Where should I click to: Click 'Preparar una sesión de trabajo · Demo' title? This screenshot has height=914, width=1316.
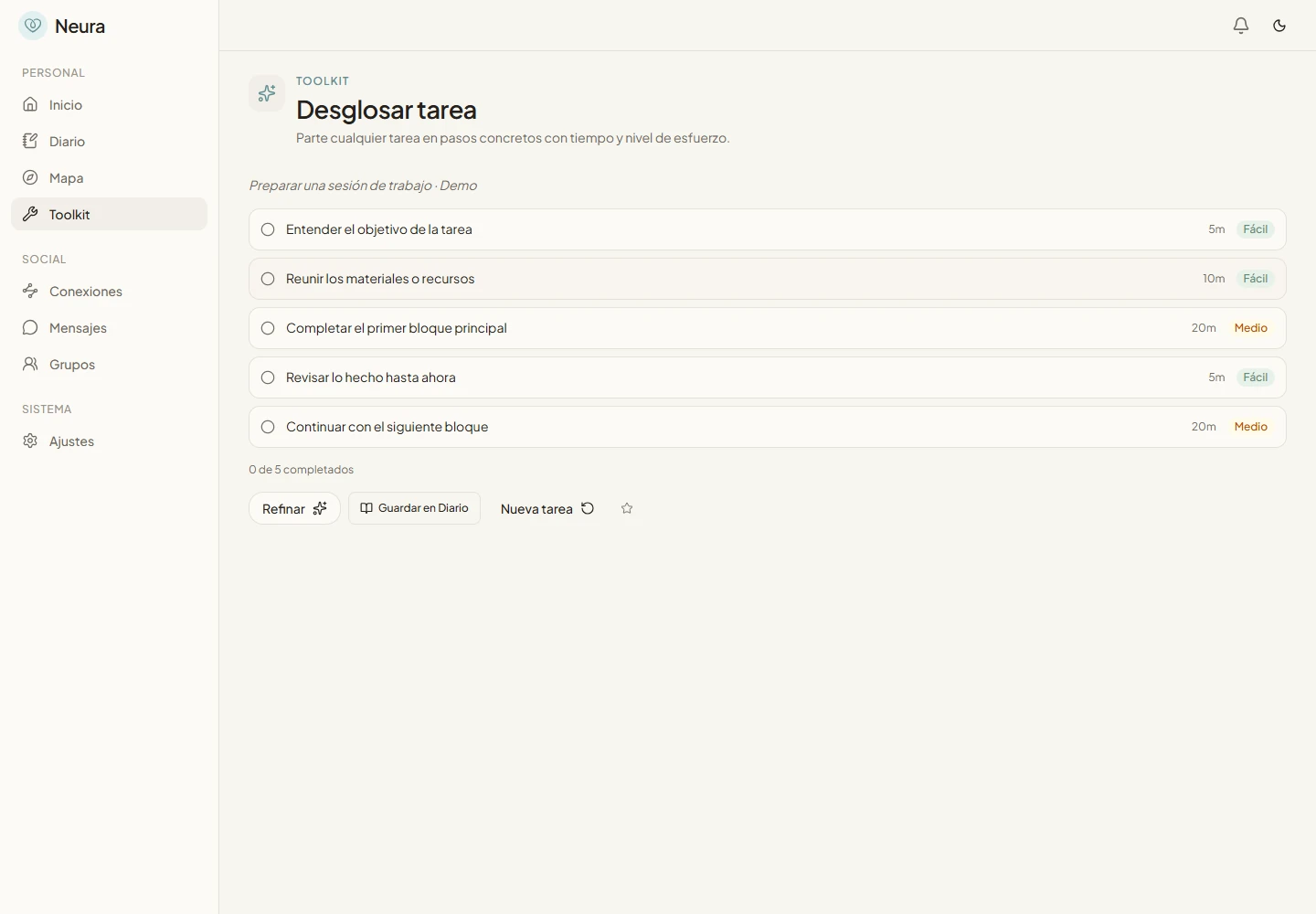pos(363,186)
